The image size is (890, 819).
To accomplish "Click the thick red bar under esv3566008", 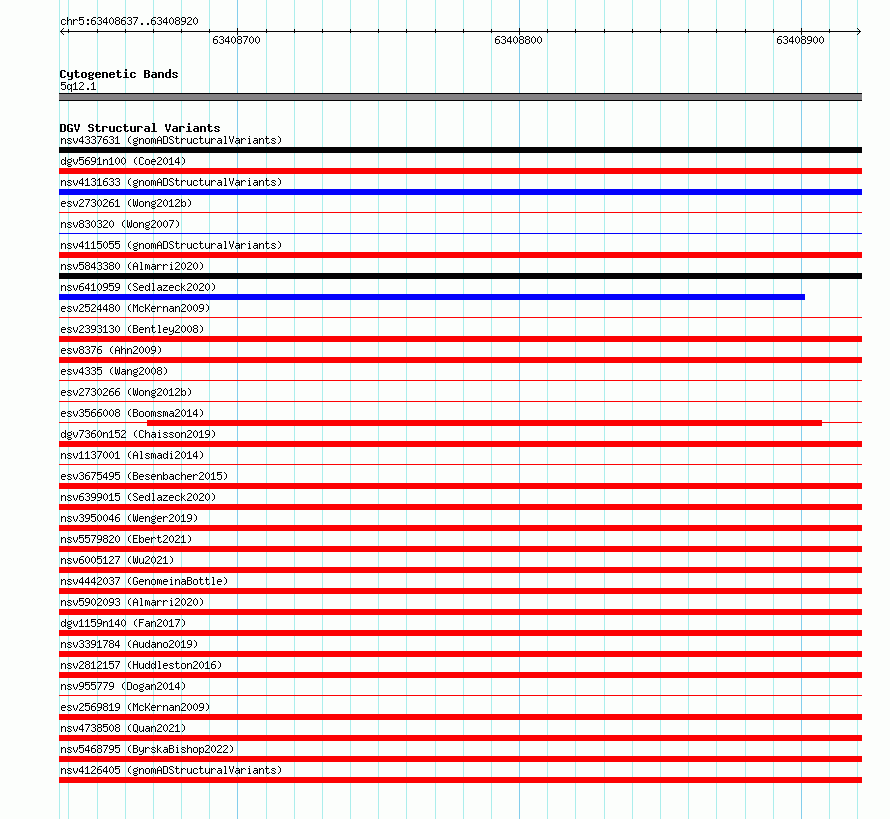I will point(484,423).
